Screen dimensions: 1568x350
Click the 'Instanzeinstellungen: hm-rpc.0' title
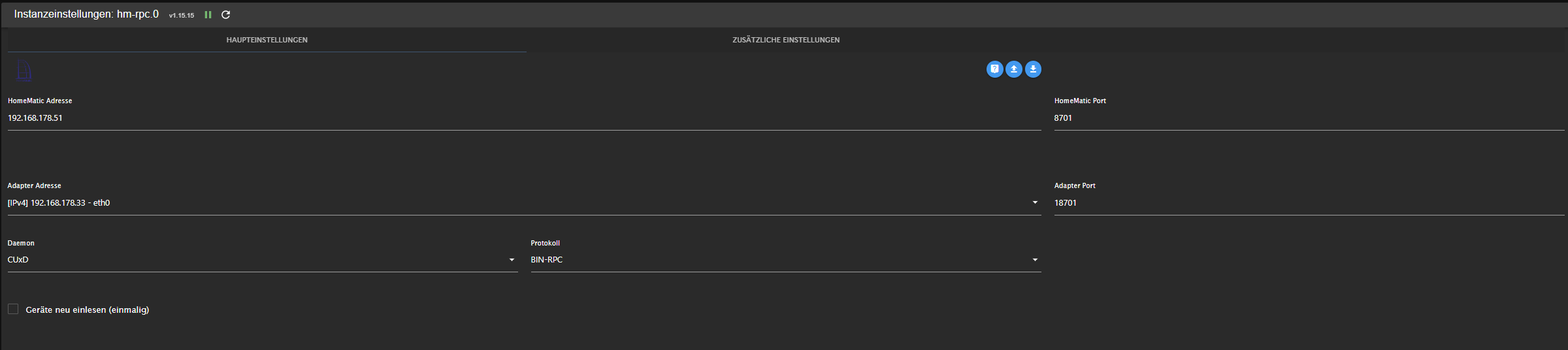click(86, 14)
